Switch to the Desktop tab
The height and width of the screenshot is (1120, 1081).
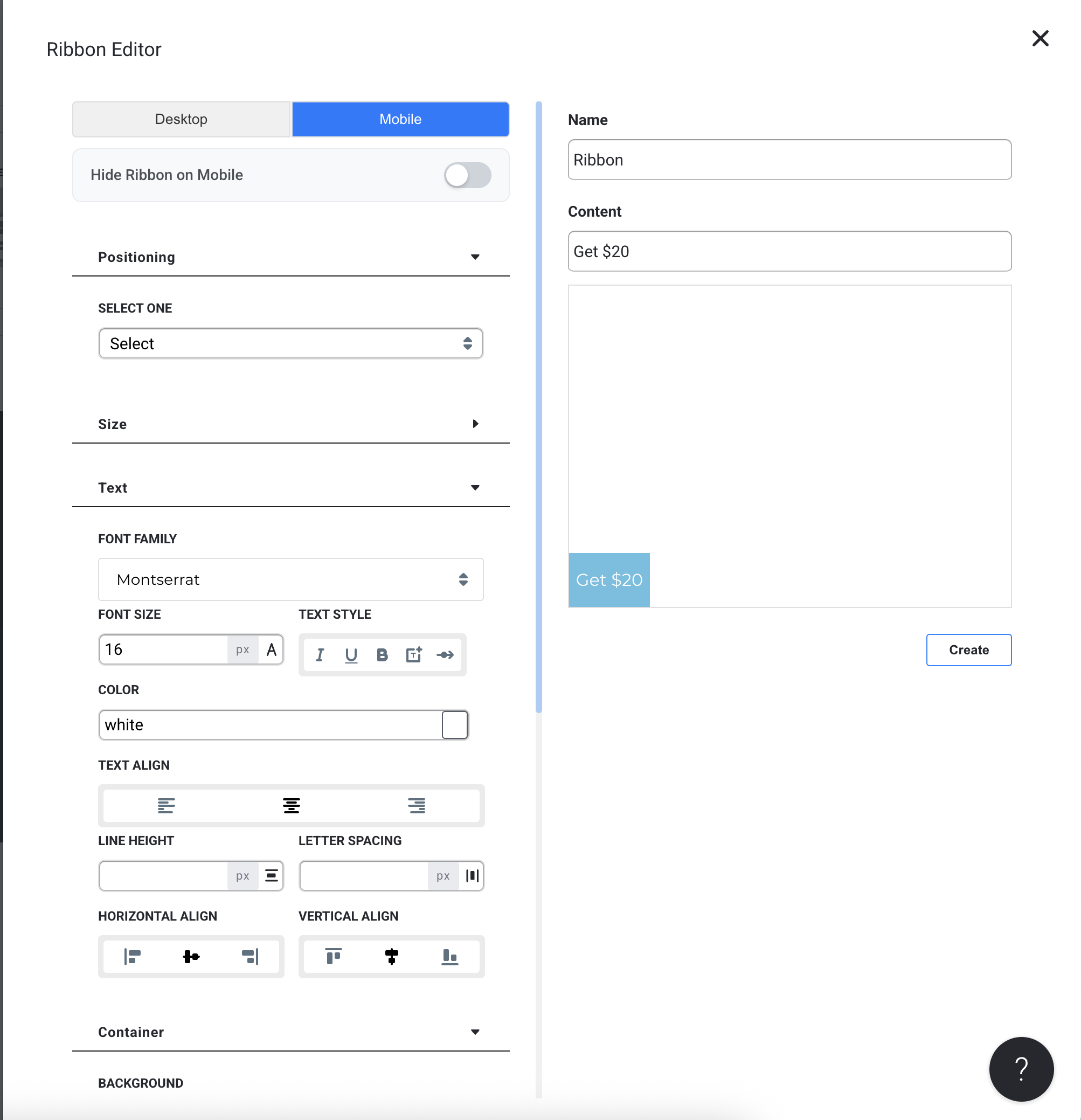click(x=181, y=119)
